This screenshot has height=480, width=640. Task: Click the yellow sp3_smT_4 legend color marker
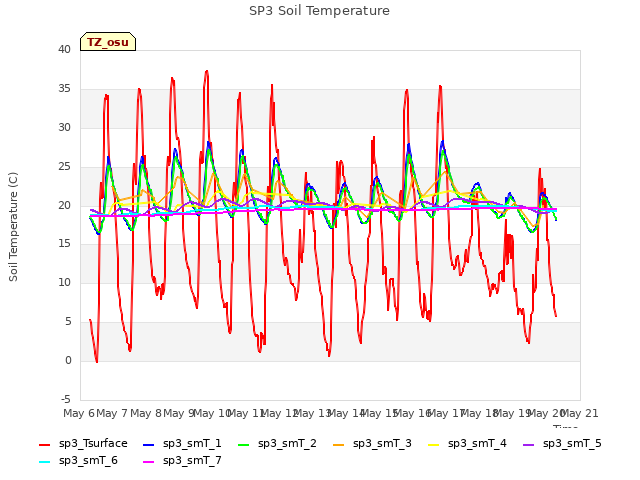(433, 444)
